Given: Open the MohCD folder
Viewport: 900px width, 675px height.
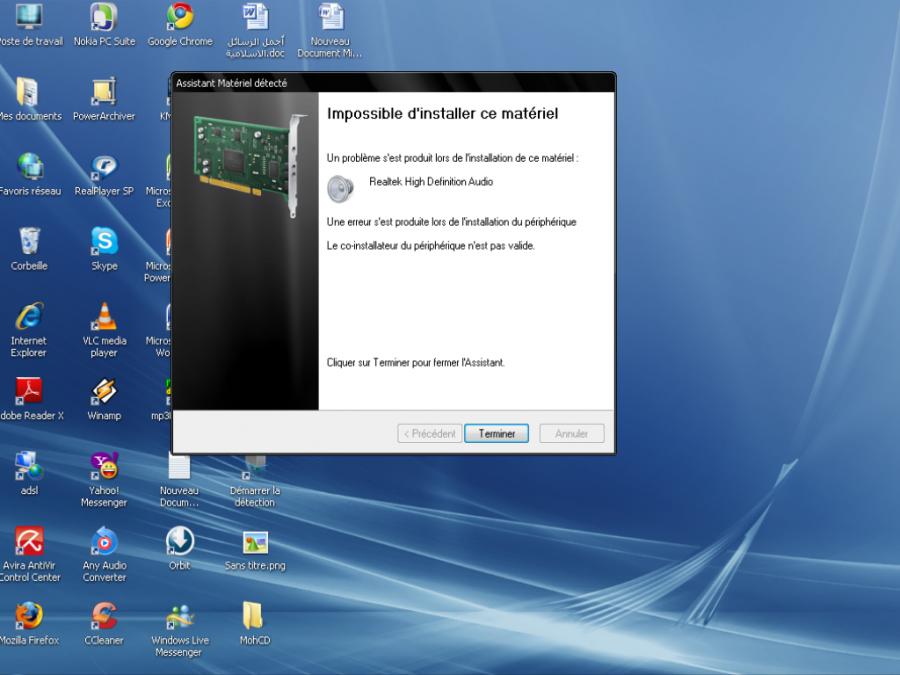Looking at the screenshot, I should tap(254, 616).
